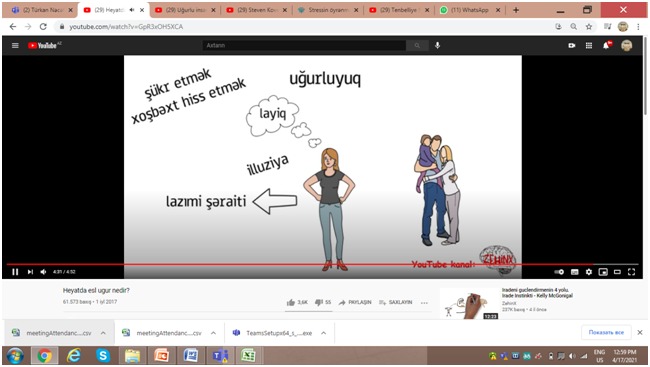Mute the video volume

click(x=43, y=272)
